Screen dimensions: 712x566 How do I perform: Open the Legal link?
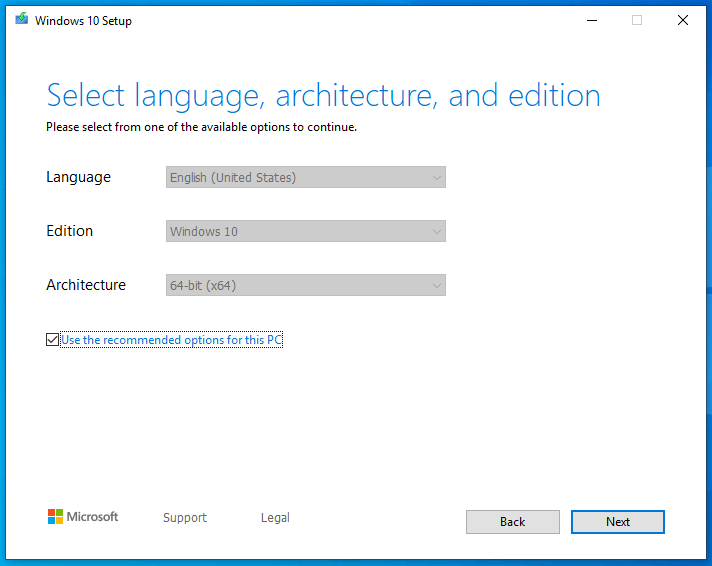point(275,518)
